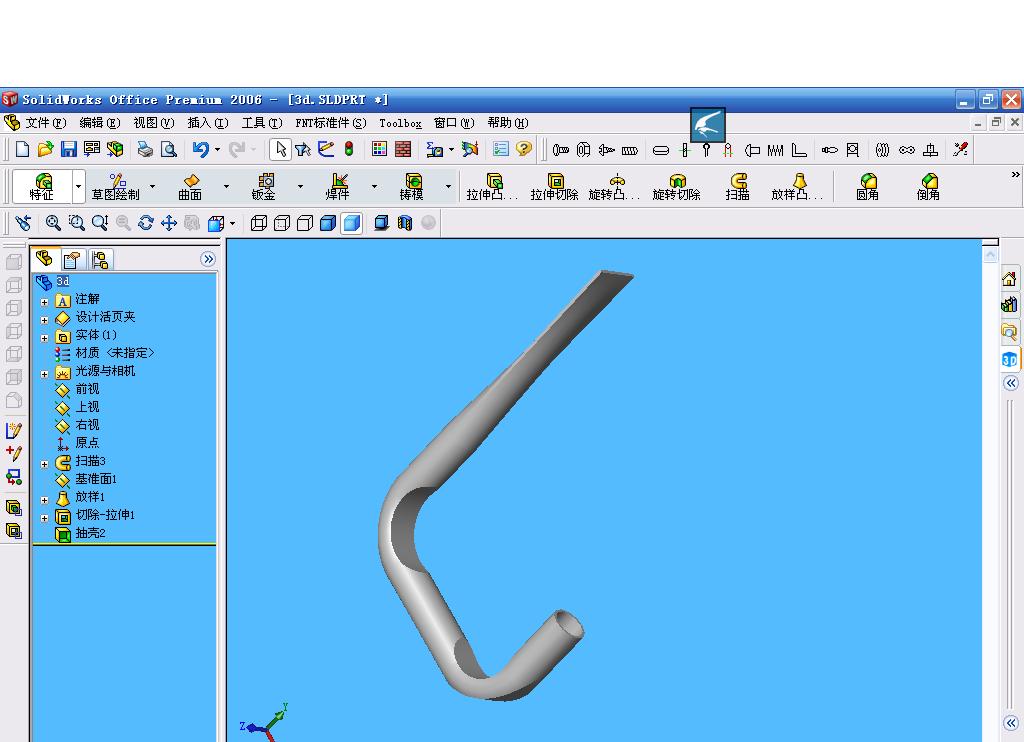This screenshot has height=742, width=1024.
Task: Apply the 倒角 chamfer tool
Action: tap(928, 186)
